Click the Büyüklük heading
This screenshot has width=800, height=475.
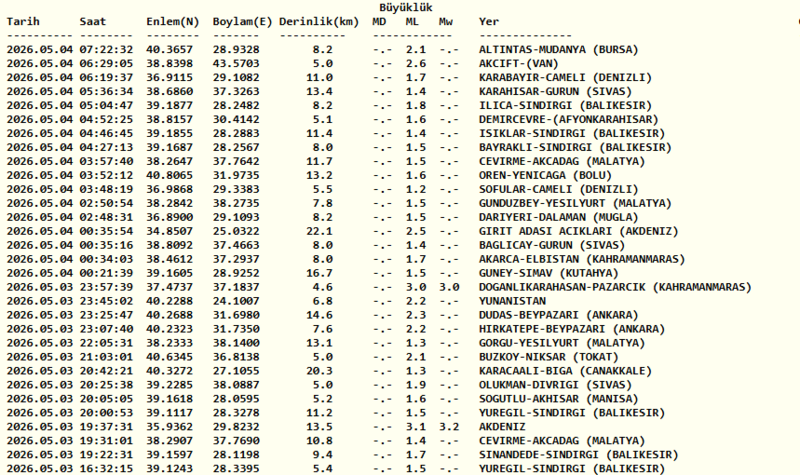pos(406,8)
